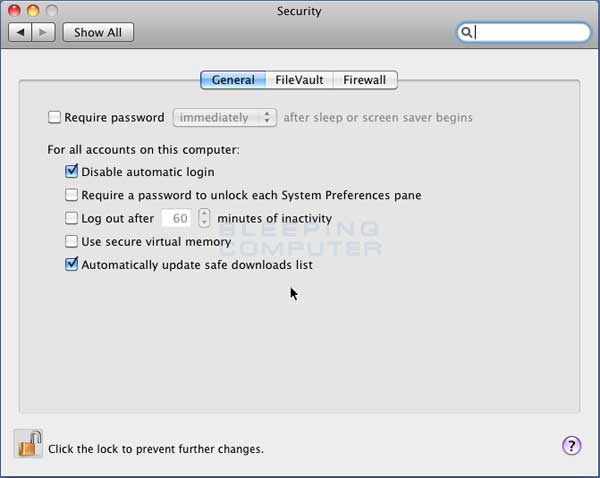The image size is (600, 478).
Task: Click the minutes stepper down arrow
Action: pos(204,223)
